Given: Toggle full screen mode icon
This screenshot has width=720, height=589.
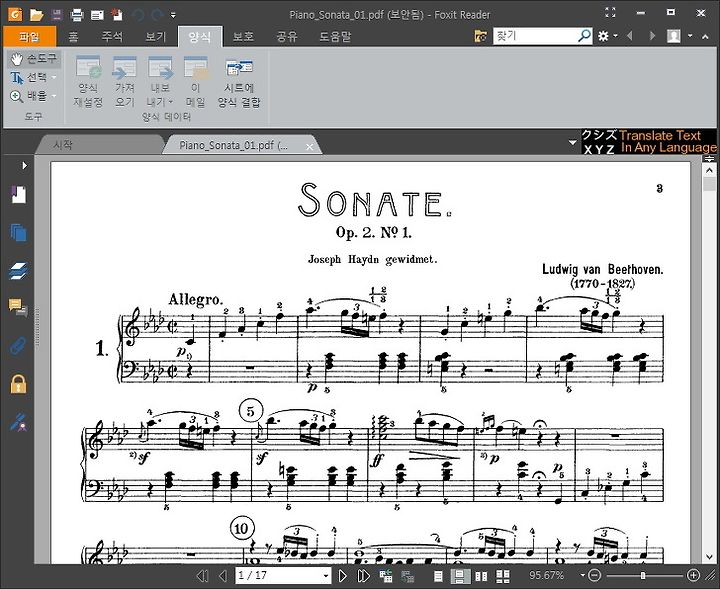Looking at the screenshot, I should click(610, 13).
